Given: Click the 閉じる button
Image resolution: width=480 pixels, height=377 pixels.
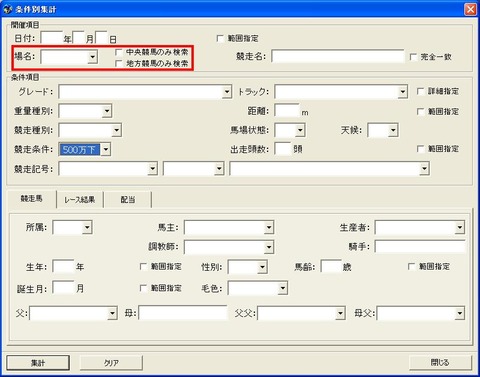Looking at the screenshot, I should (440, 362).
